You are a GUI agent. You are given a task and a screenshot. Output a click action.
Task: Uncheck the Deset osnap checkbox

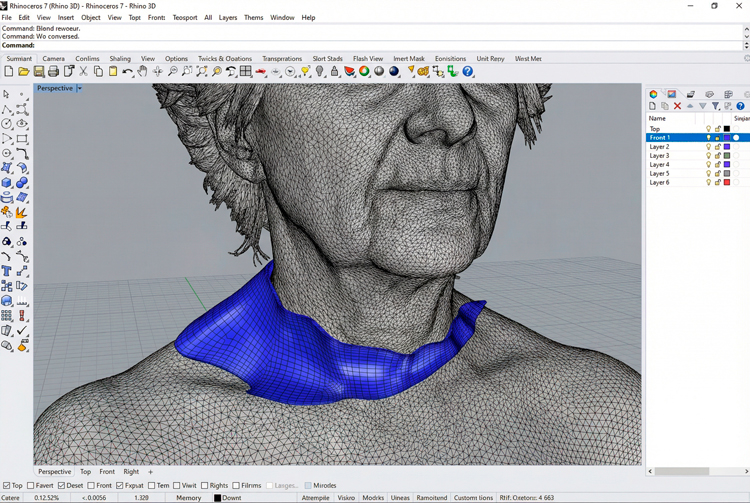pos(62,485)
